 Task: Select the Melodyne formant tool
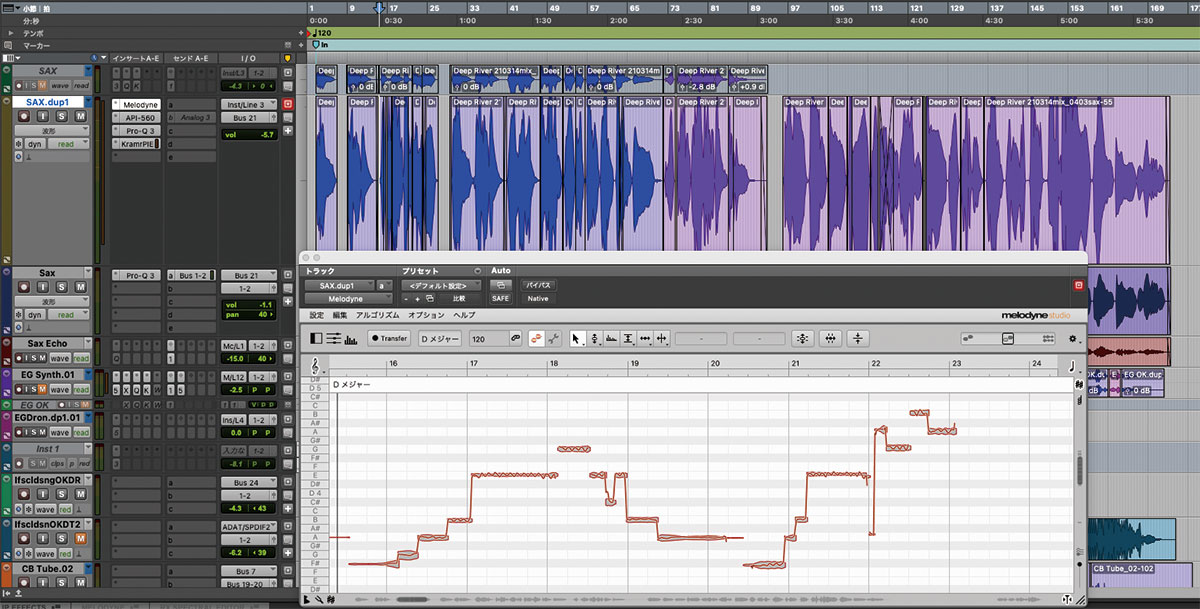pos(611,339)
